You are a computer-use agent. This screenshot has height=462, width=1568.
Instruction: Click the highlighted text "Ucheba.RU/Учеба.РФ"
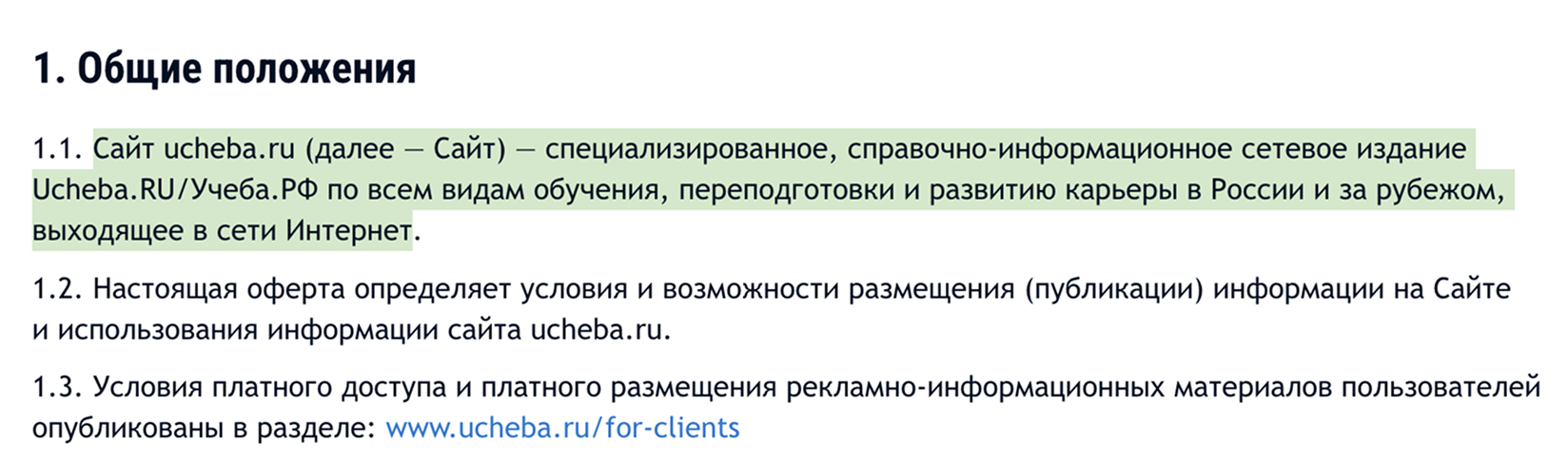[174, 190]
